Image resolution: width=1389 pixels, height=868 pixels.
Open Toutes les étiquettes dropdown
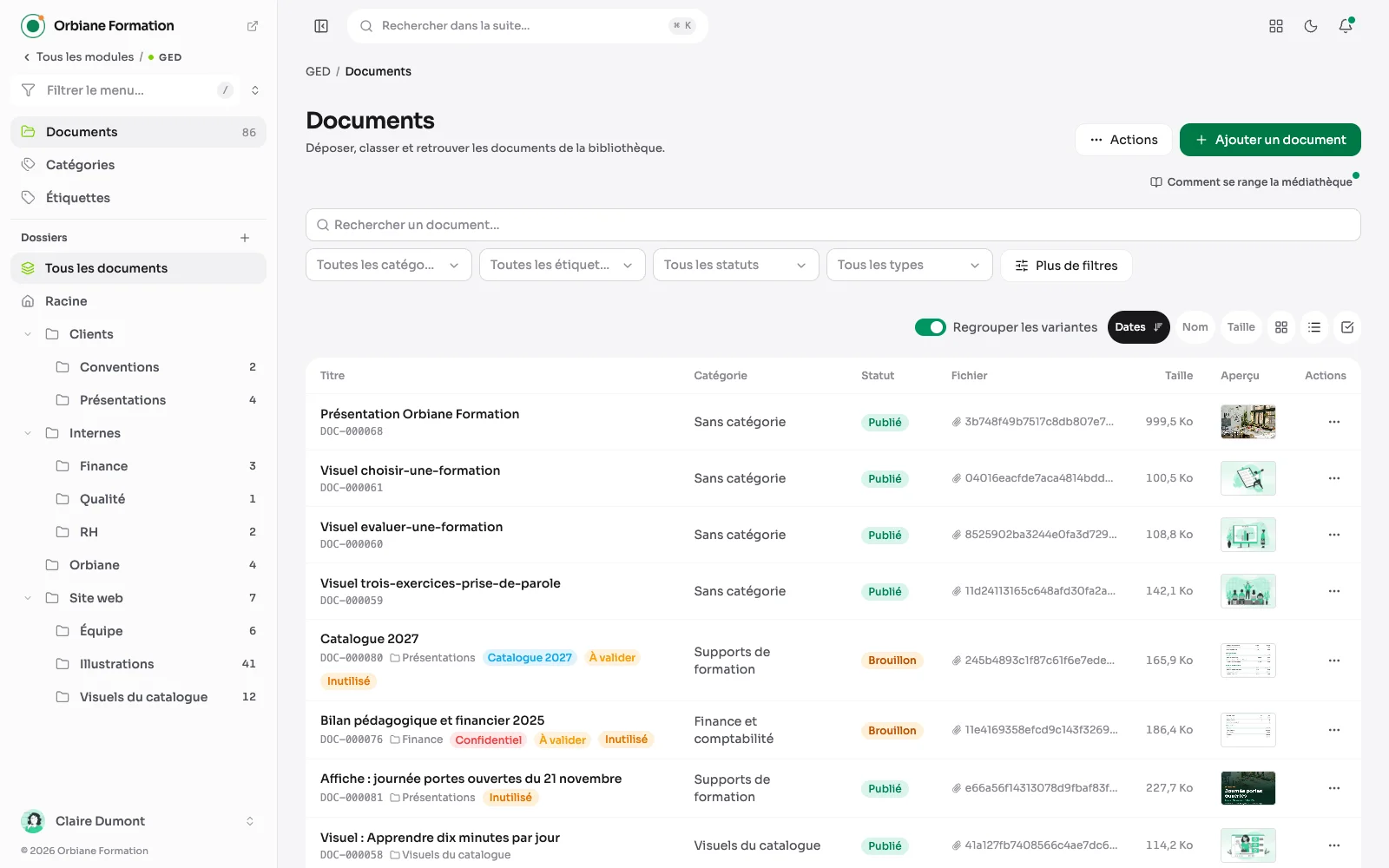coord(563,265)
